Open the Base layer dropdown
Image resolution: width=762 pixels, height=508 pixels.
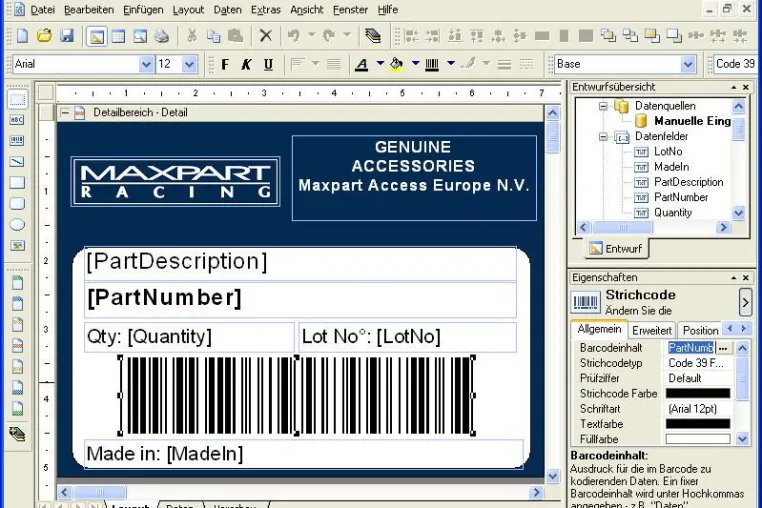tap(688, 64)
